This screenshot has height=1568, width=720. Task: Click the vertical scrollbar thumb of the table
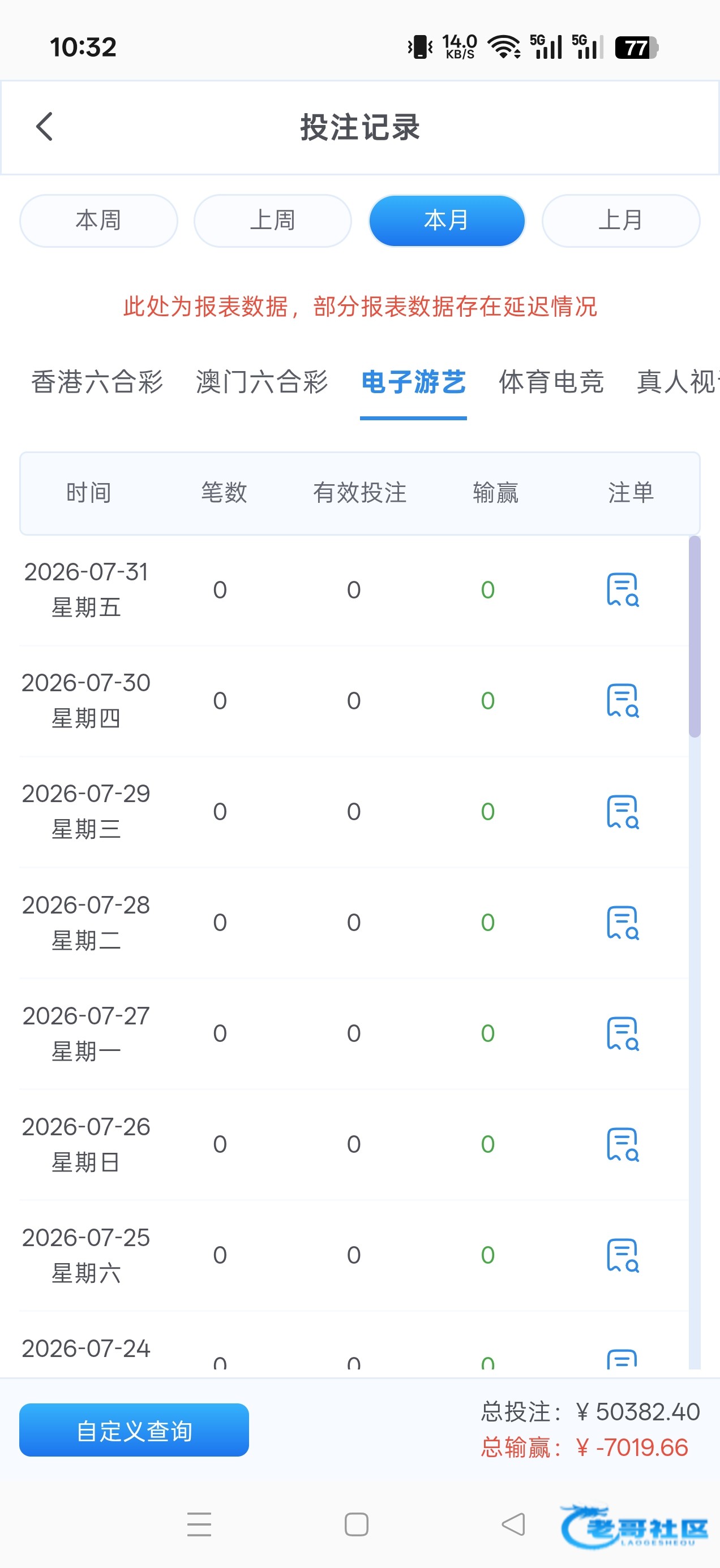pos(695,636)
